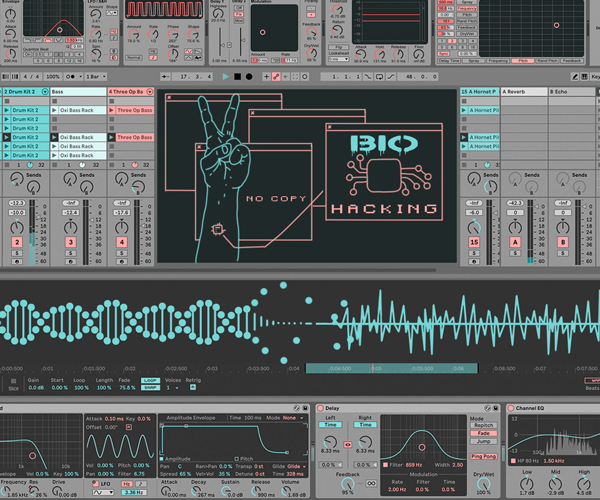600x500 pixels.
Task: Toggle the pink Automation Arm link icon
Action: [276, 77]
